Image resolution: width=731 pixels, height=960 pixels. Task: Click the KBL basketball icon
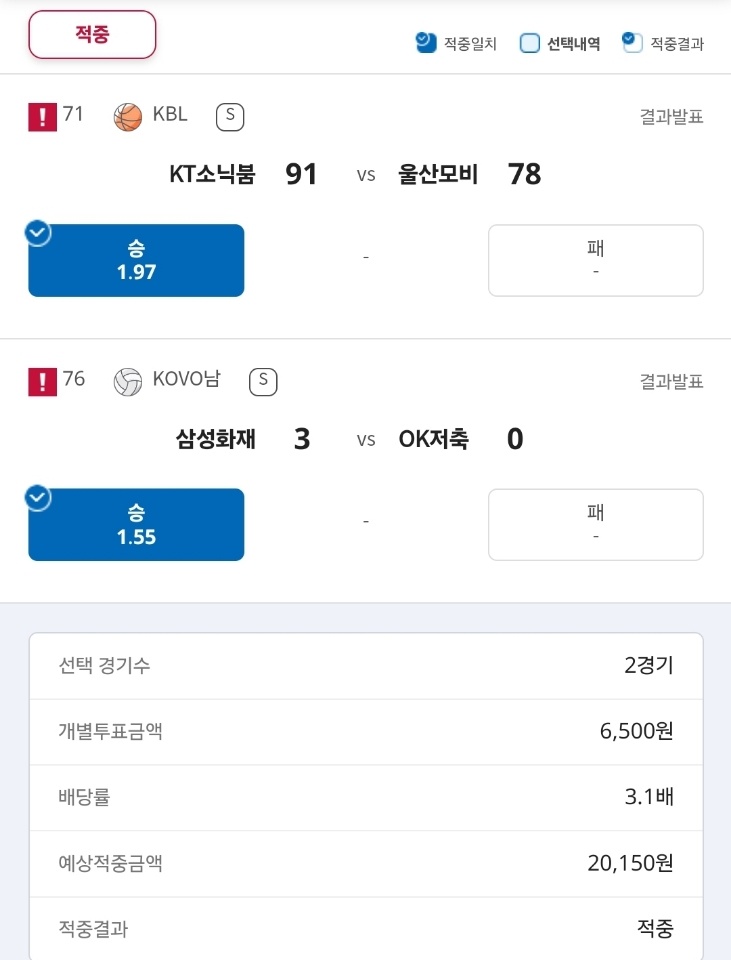click(128, 117)
